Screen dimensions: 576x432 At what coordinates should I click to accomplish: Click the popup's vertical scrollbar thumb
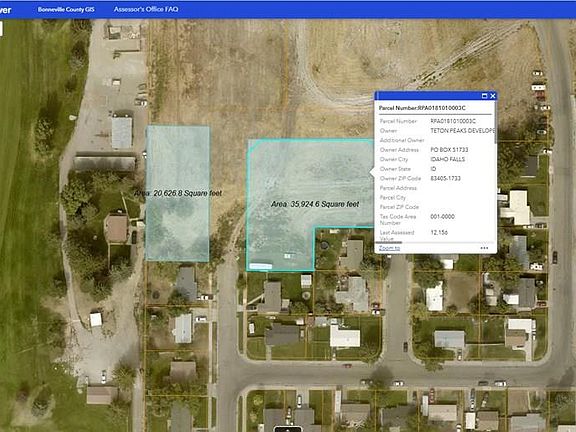tap(496, 122)
